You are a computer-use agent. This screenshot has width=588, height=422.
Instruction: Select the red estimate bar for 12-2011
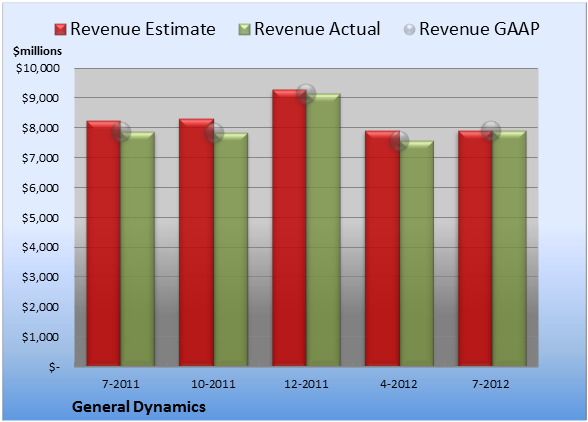[290, 228]
